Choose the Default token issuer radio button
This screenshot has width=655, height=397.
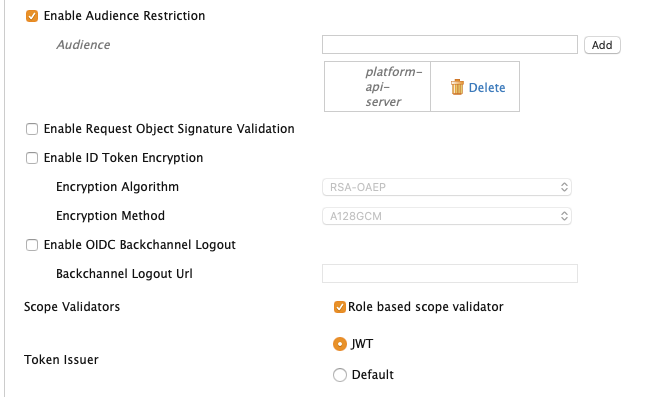[x=340, y=375]
